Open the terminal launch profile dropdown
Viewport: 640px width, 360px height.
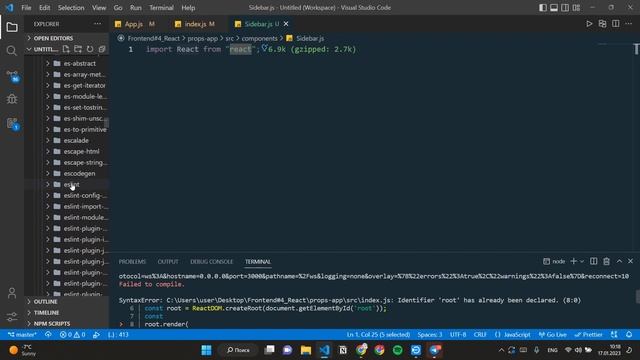[582, 261]
